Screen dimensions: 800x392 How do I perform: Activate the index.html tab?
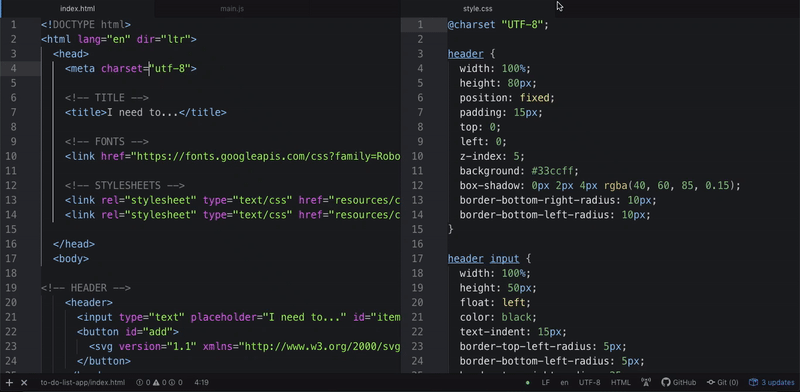click(x=77, y=9)
